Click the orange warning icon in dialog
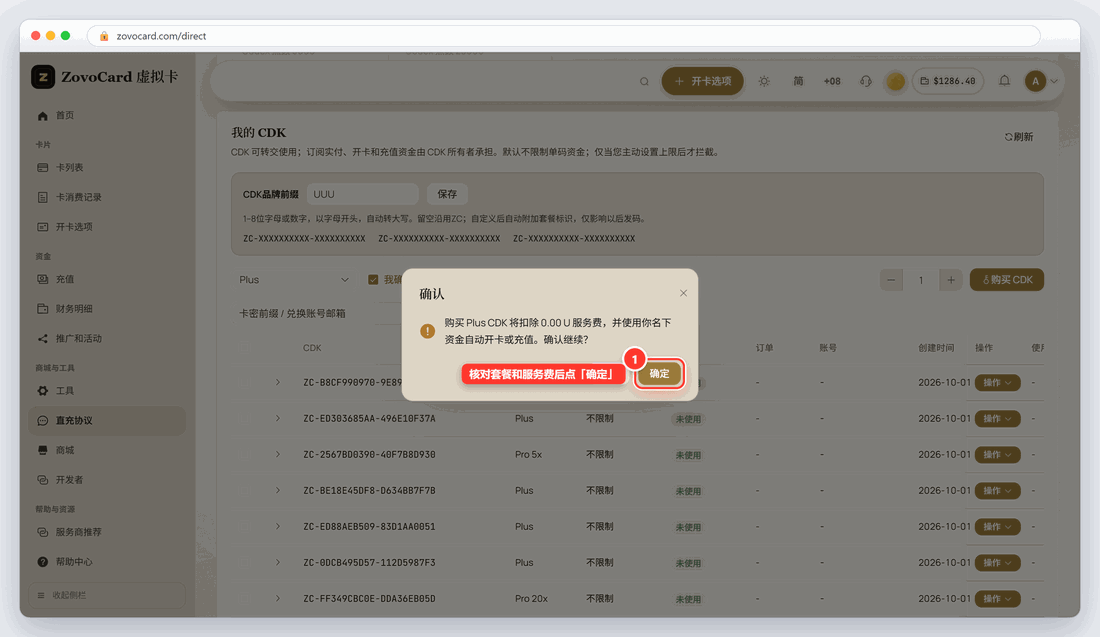The width and height of the screenshot is (1100, 637). [427, 330]
